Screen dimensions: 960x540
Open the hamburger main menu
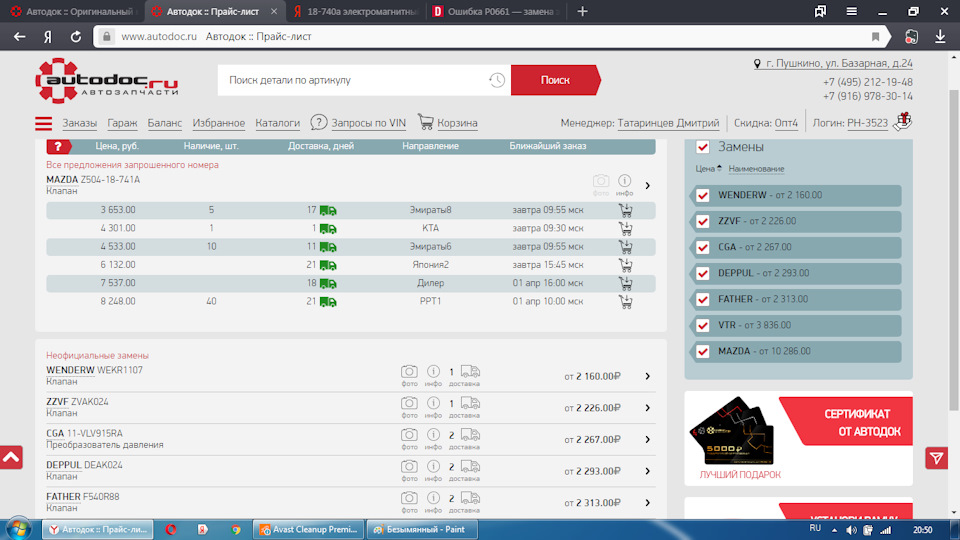pyautogui.click(x=43, y=123)
